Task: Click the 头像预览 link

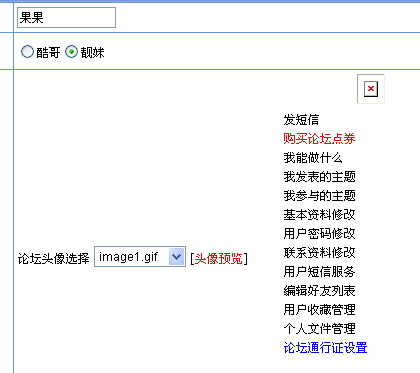Action: pos(219,258)
